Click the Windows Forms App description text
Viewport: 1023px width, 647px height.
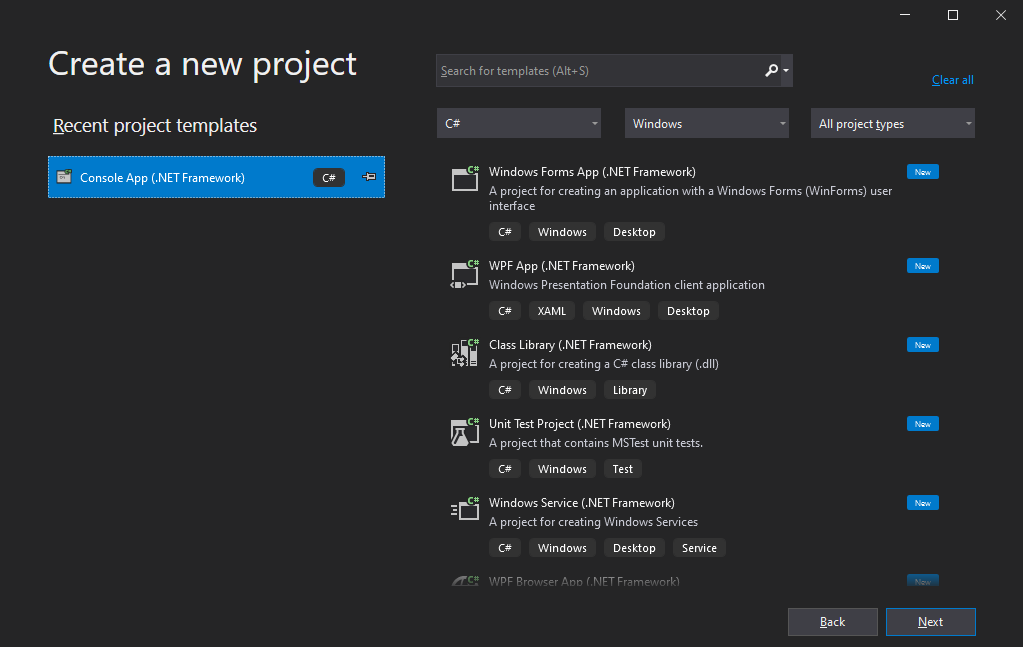(x=690, y=198)
